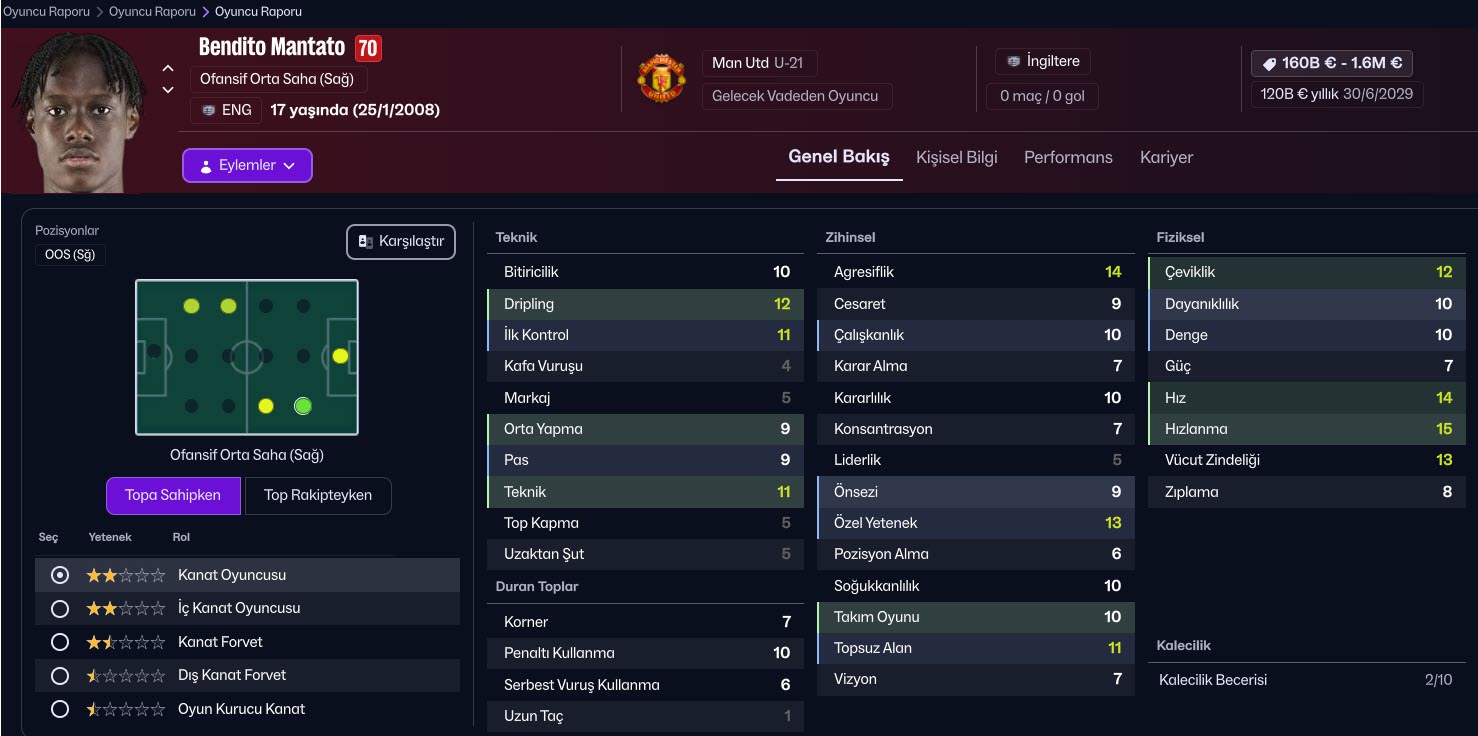Click the flag icon beside ENG
Image resolution: width=1478 pixels, height=736 pixels.
tap(208, 110)
